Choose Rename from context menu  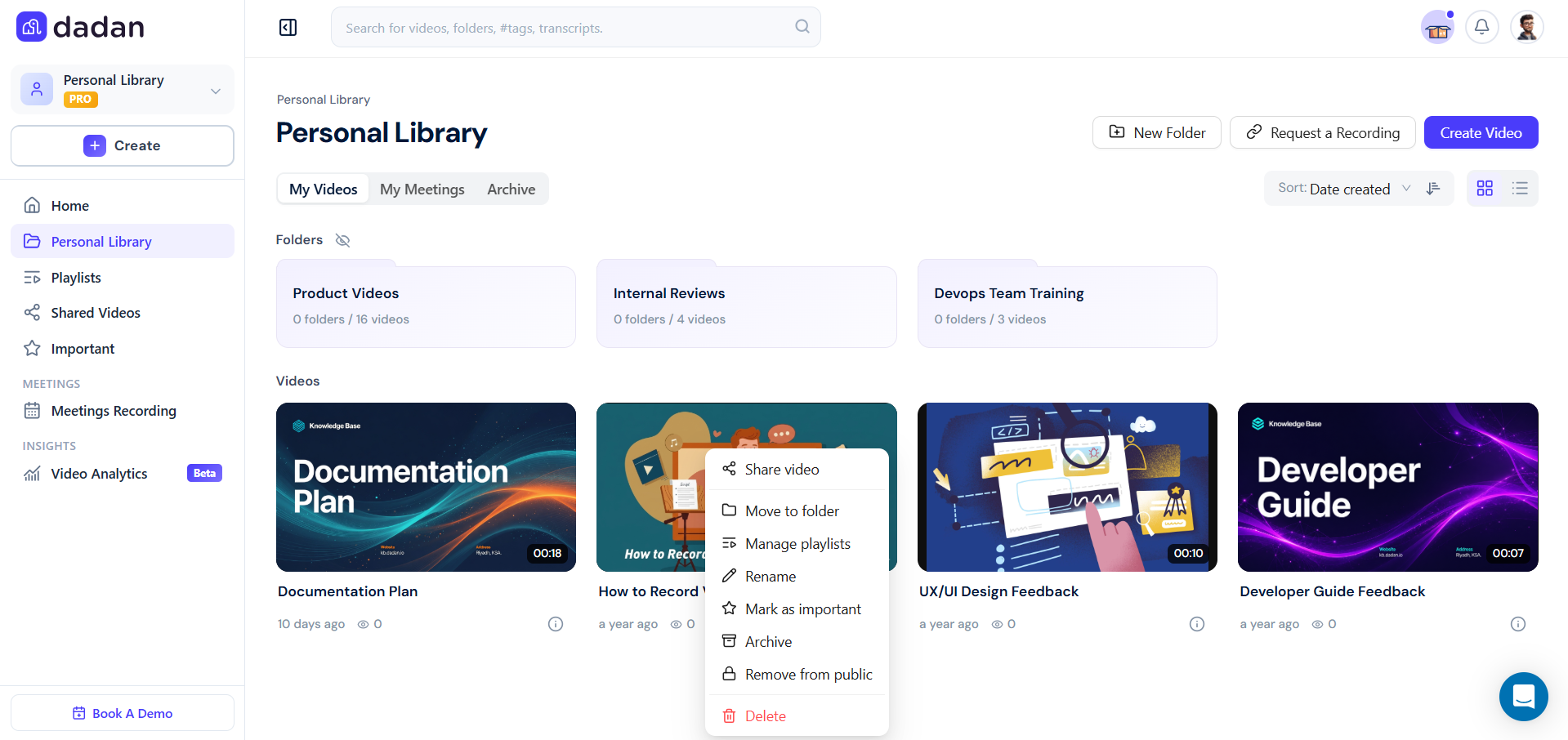tap(797, 577)
